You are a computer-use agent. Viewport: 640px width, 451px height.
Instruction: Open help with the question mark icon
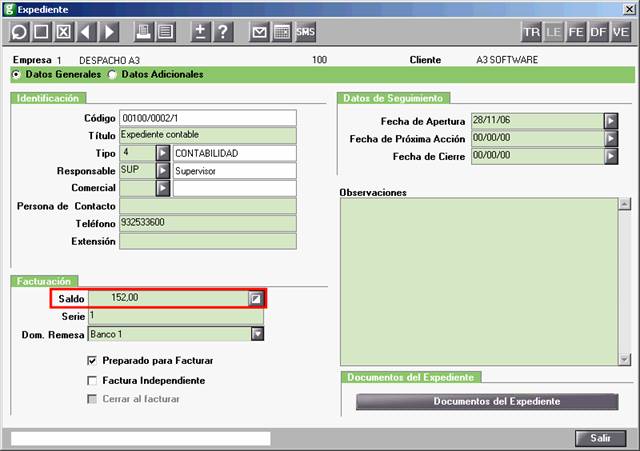(x=223, y=32)
